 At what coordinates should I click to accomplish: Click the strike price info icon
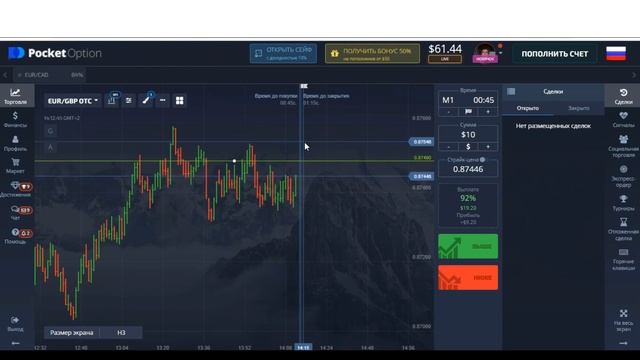[482, 160]
